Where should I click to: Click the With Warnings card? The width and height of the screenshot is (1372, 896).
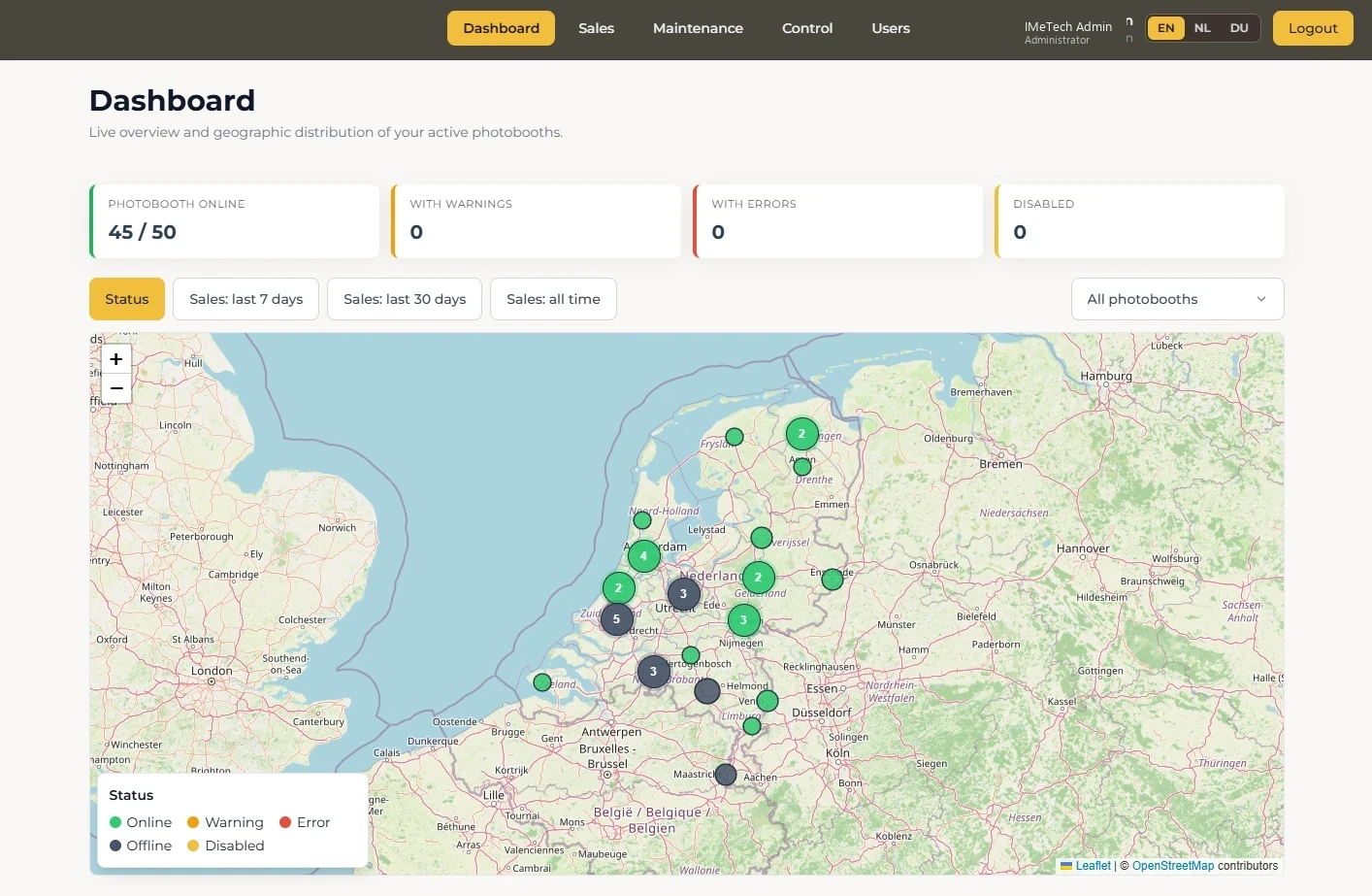click(x=536, y=221)
